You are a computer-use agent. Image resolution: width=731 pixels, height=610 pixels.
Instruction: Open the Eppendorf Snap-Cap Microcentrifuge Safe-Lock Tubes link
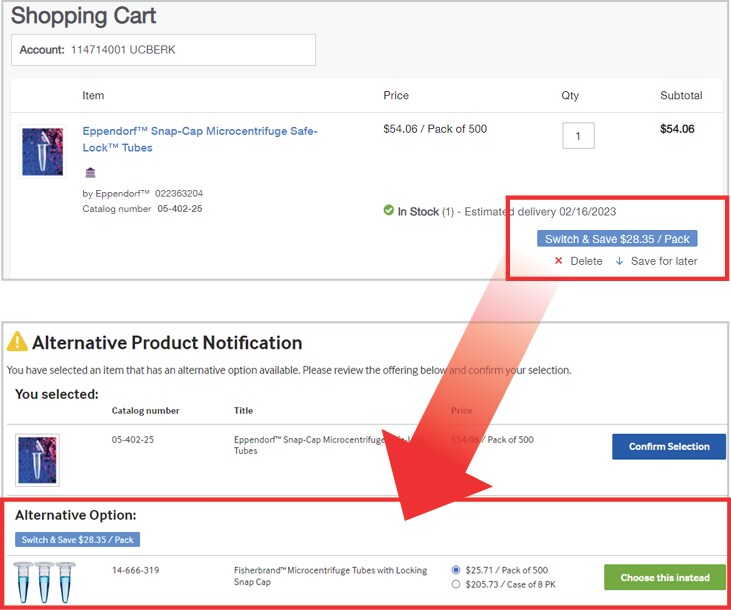(x=200, y=139)
